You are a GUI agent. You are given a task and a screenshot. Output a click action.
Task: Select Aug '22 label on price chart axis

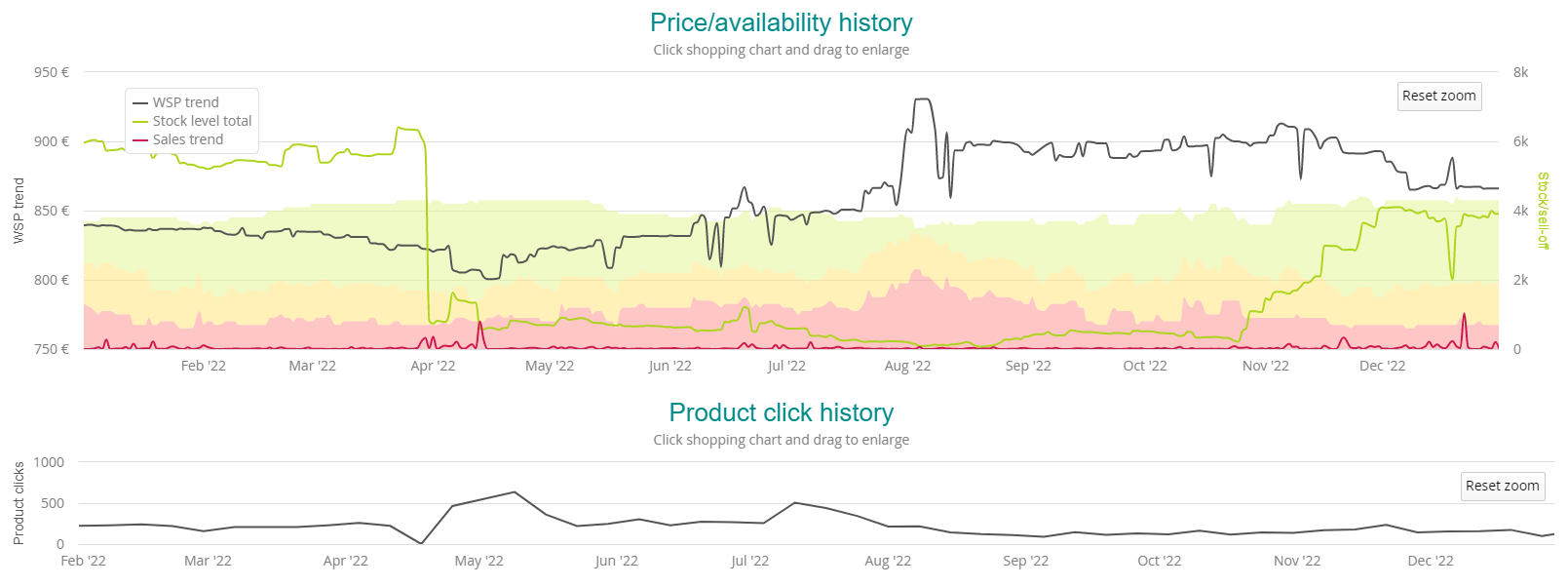(907, 366)
